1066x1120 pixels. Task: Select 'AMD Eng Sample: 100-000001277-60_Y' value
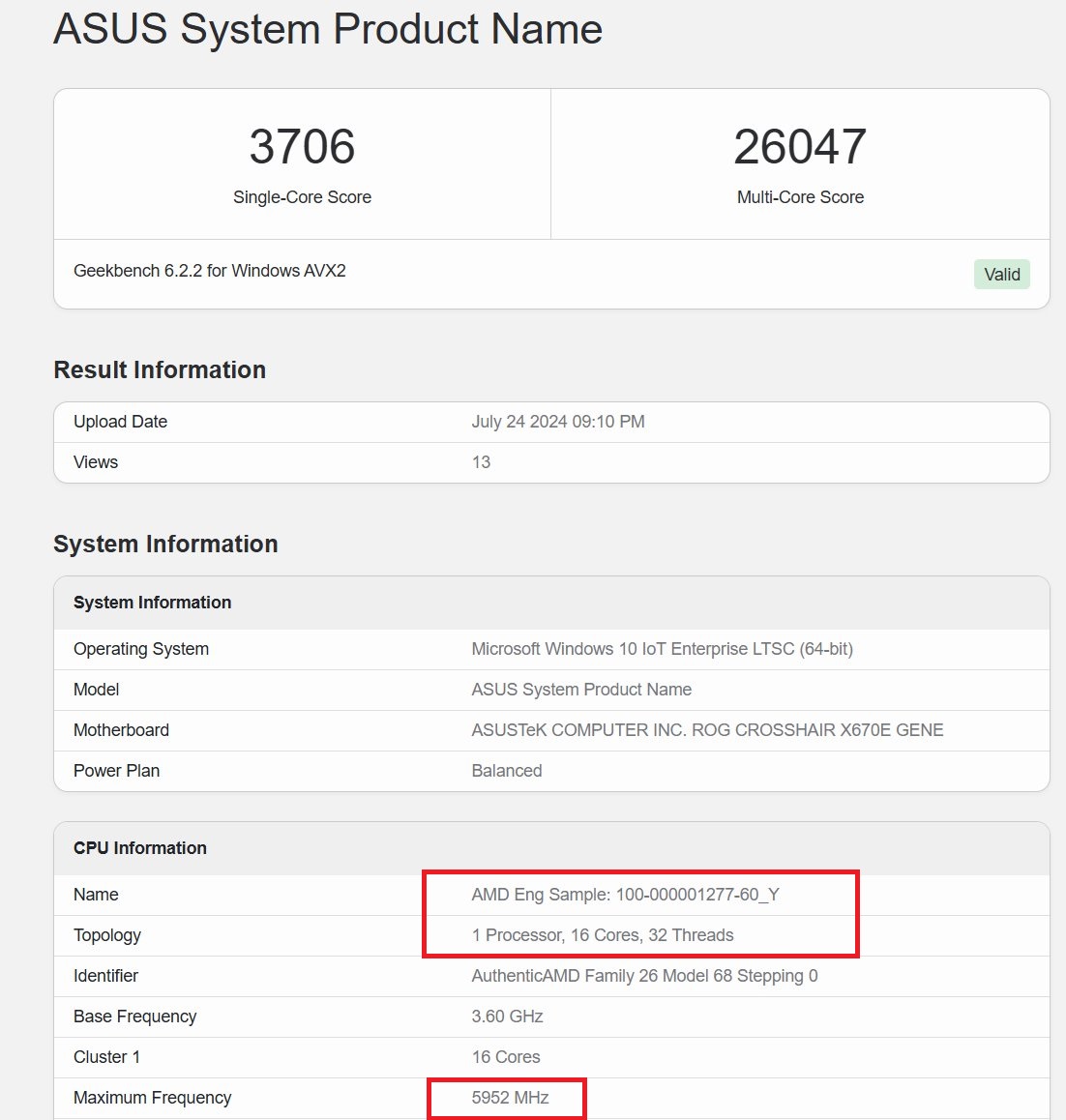(x=625, y=895)
